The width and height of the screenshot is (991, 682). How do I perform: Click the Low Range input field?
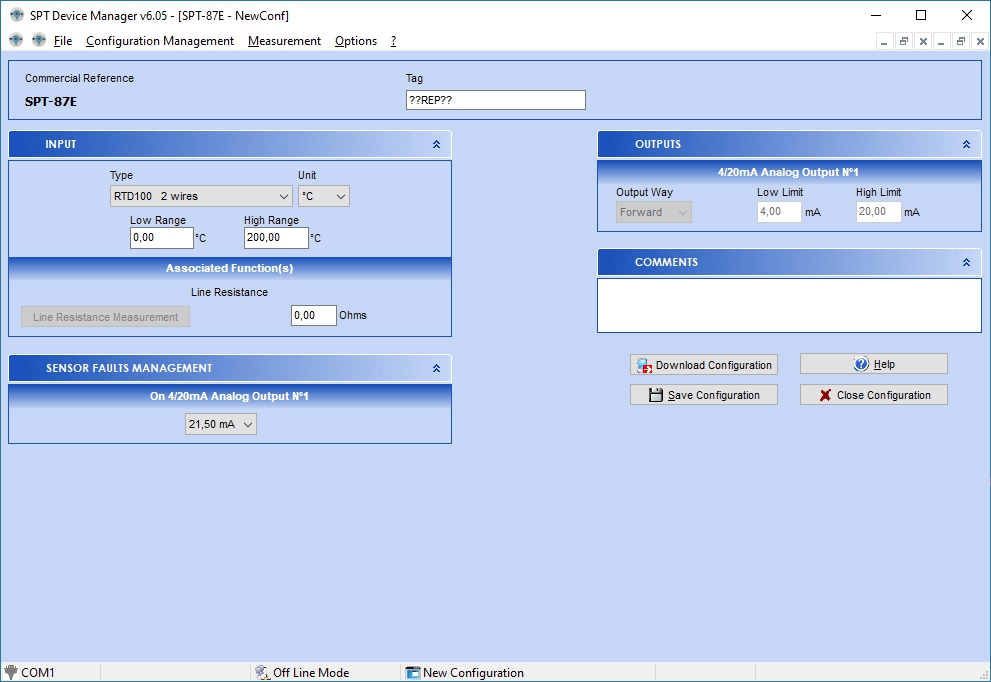162,238
